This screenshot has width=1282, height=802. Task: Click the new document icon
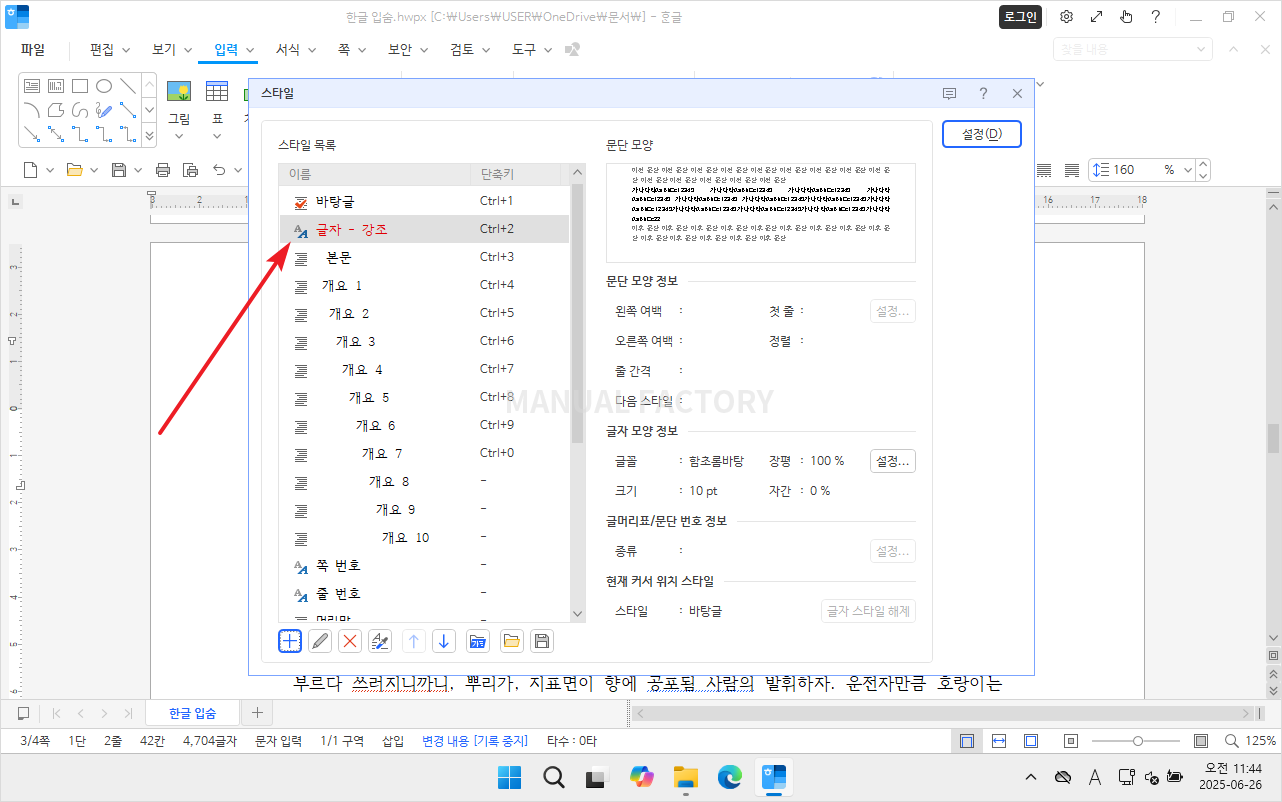(31, 170)
